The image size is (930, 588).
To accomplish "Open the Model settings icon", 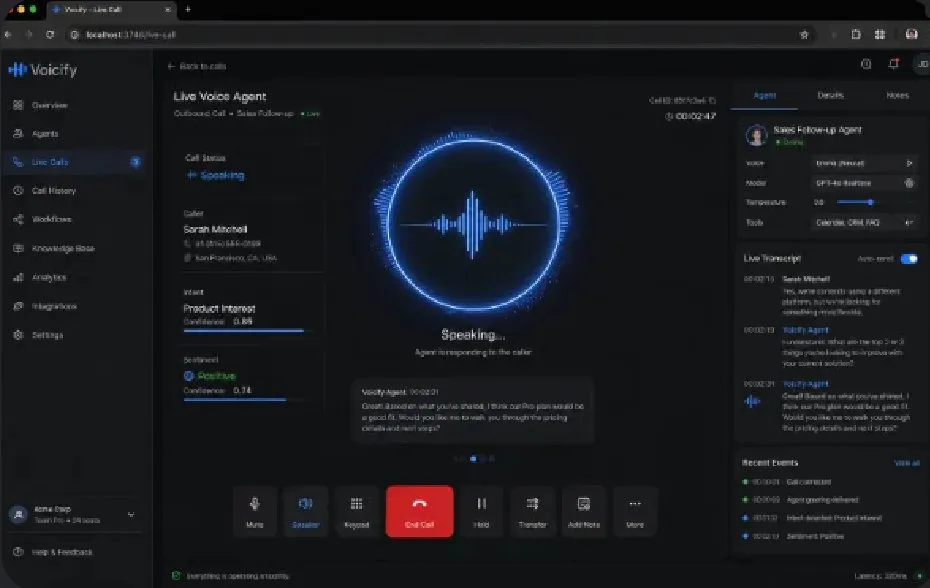I will tap(909, 183).
